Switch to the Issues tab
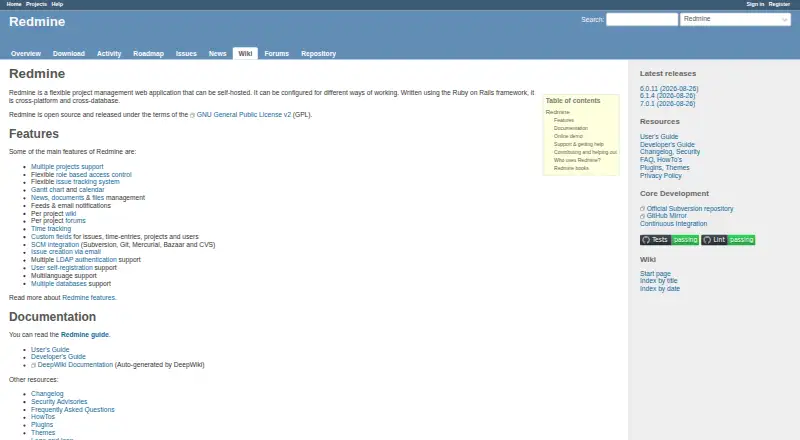800x440 pixels. pyautogui.click(x=186, y=54)
